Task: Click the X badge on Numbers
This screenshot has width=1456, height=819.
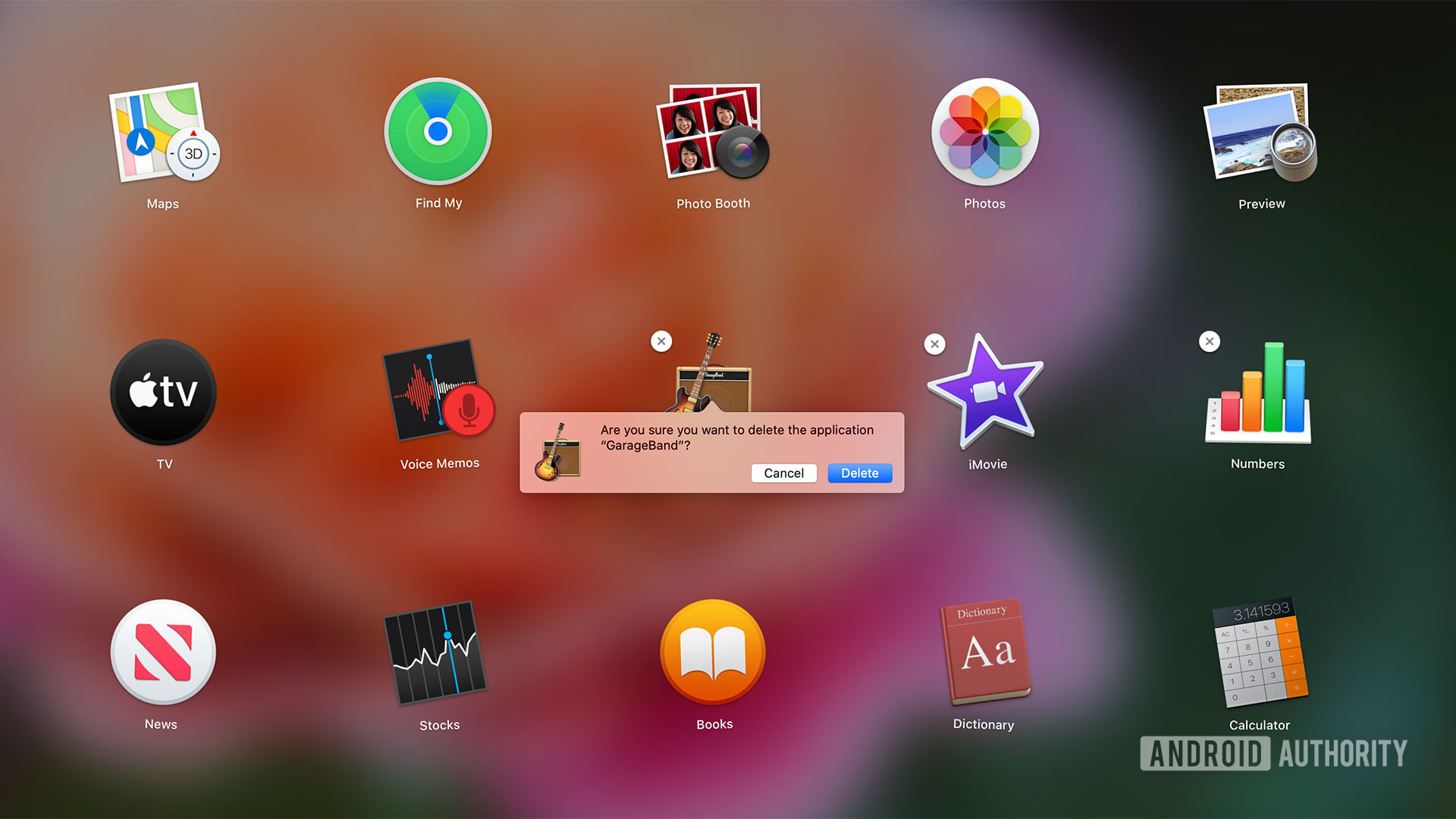Action: point(1210,341)
